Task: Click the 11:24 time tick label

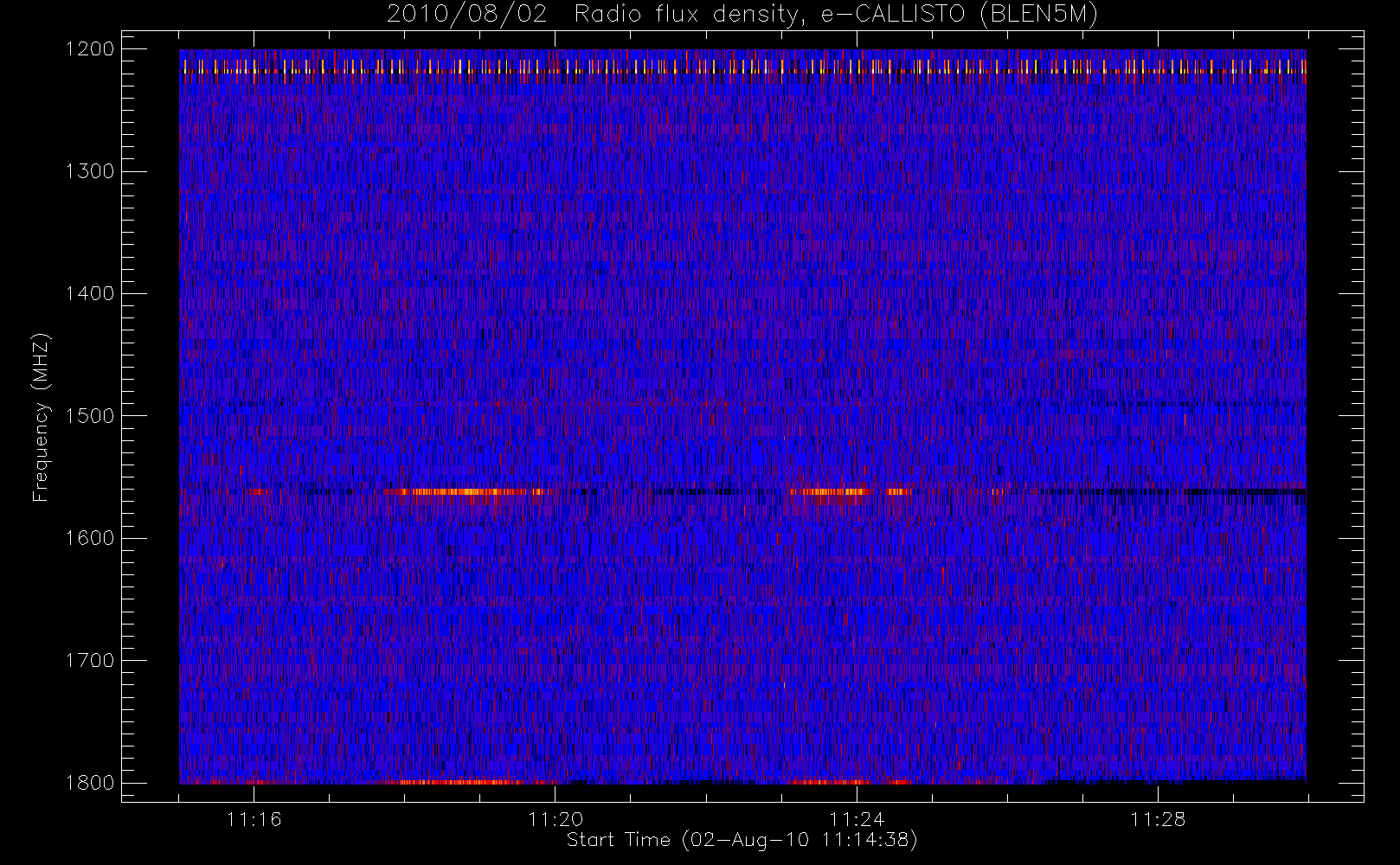Action: coord(857,818)
